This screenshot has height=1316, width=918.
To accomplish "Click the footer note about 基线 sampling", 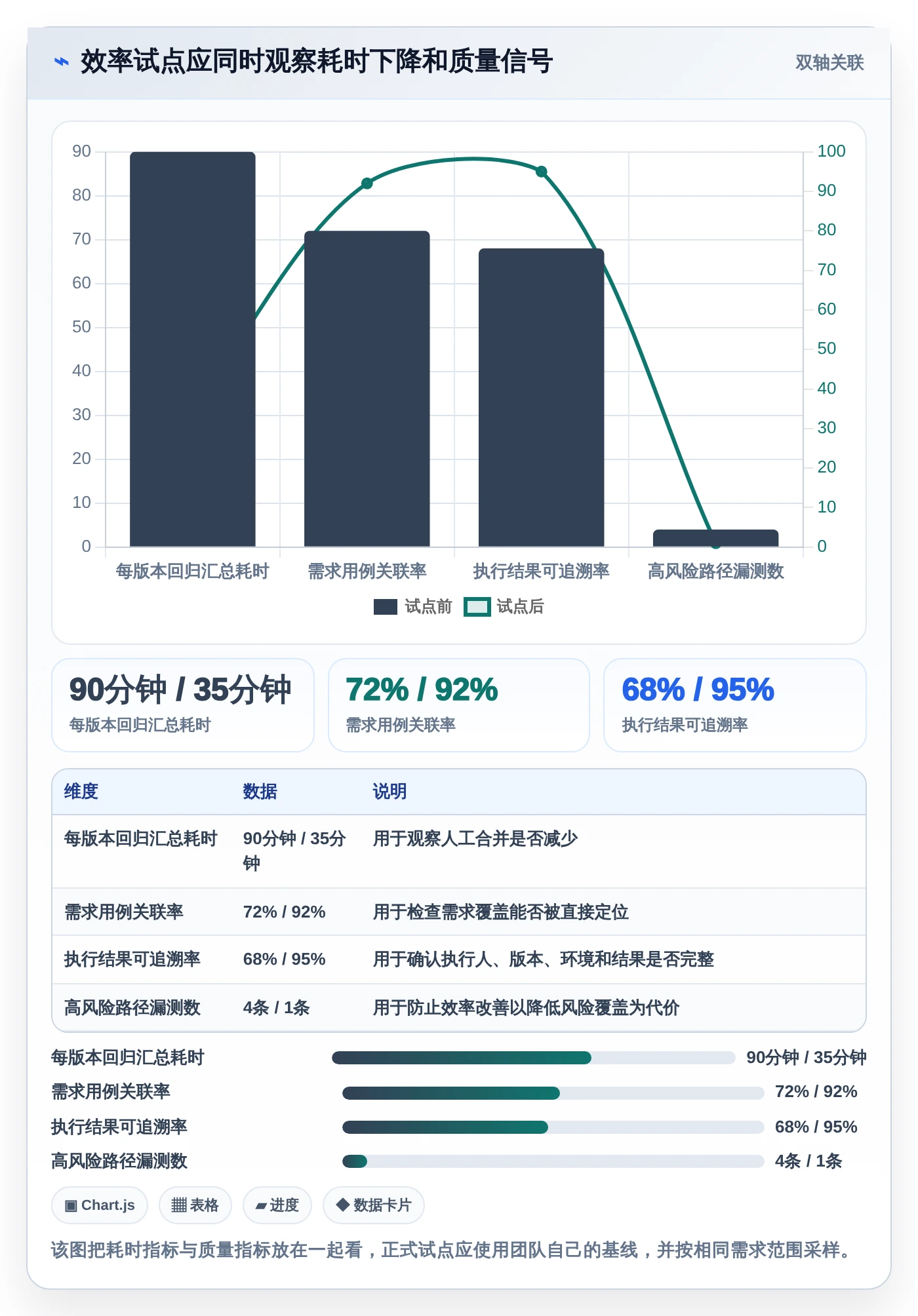I will (453, 1250).
